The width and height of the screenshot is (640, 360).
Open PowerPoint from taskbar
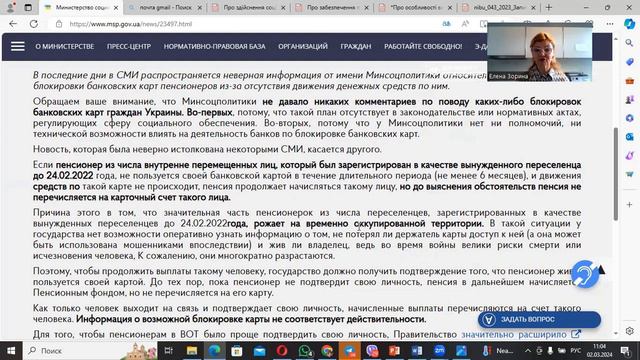coord(394,351)
